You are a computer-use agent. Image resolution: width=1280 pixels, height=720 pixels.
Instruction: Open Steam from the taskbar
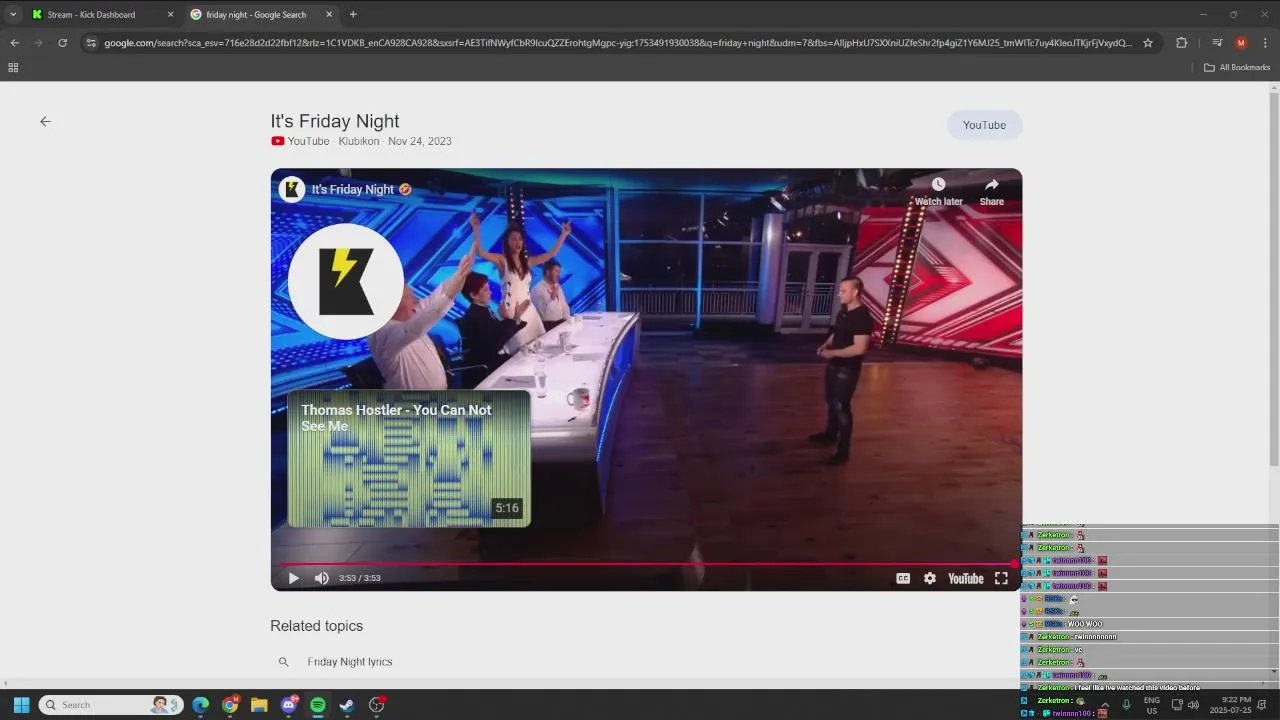(347, 705)
